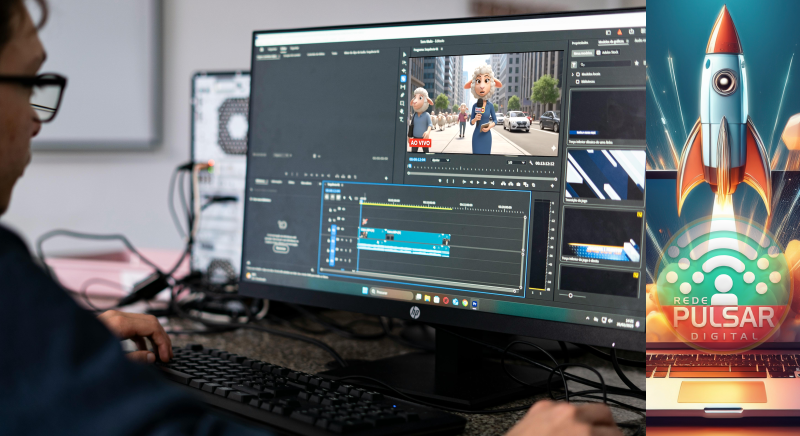Open the Modelos de gráficos tab
The image size is (800, 436).
[611, 42]
